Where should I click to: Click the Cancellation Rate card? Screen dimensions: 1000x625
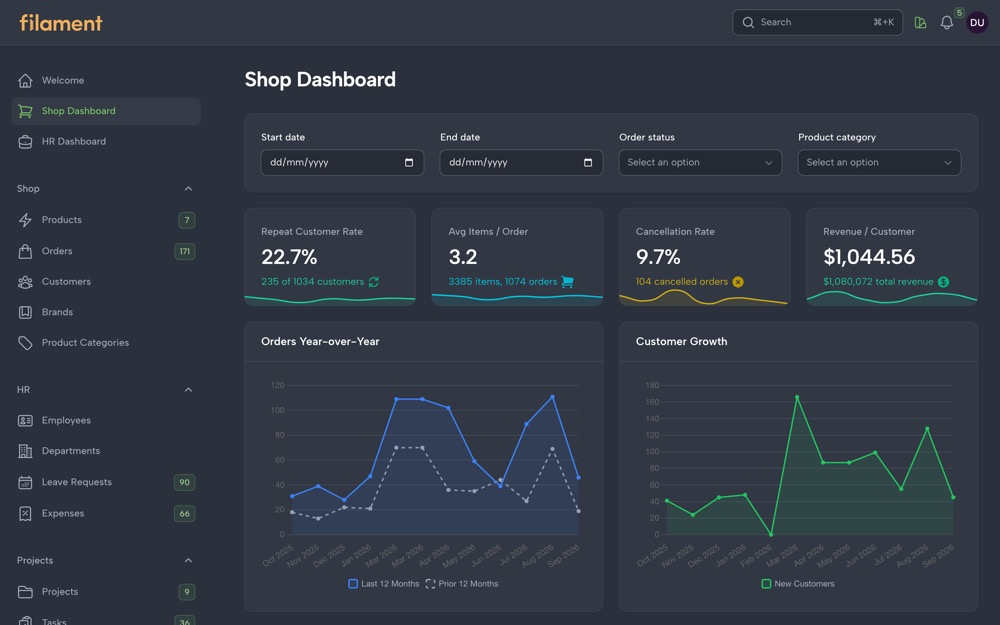point(705,257)
